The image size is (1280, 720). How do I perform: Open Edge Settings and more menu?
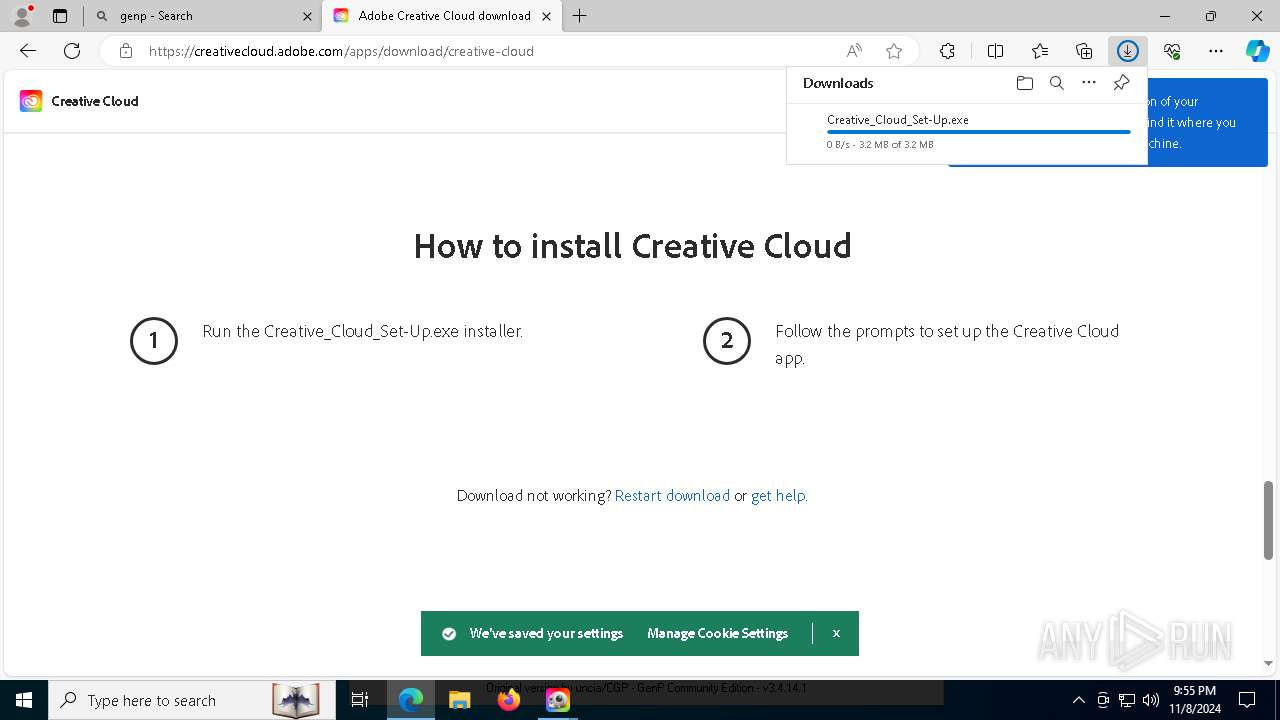click(x=1216, y=51)
